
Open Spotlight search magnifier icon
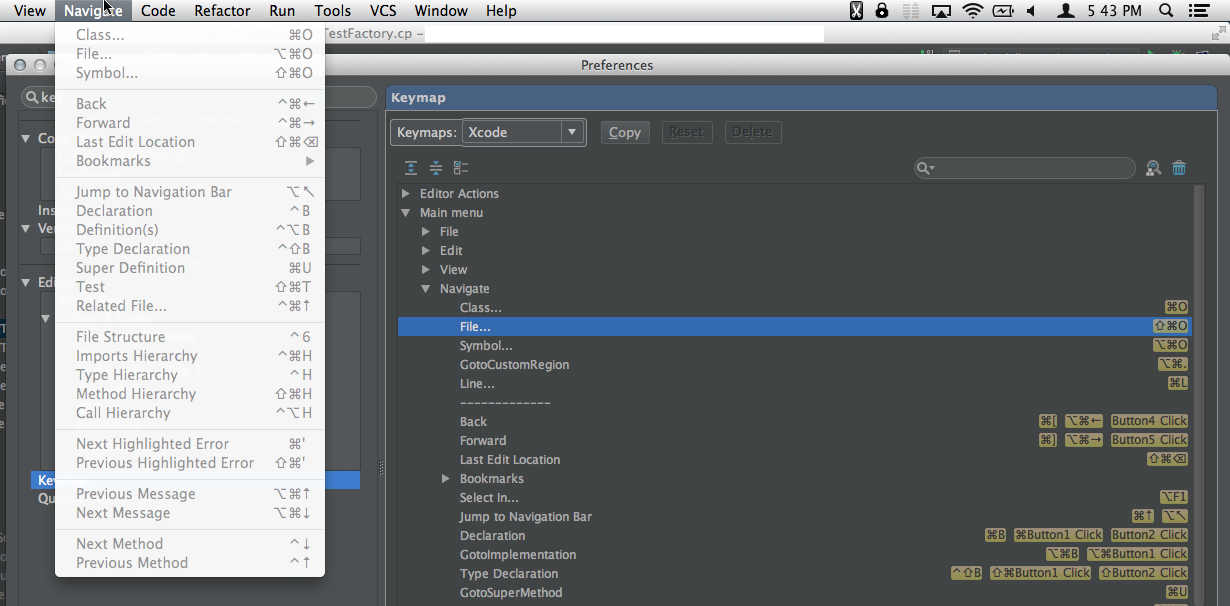pos(1165,11)
